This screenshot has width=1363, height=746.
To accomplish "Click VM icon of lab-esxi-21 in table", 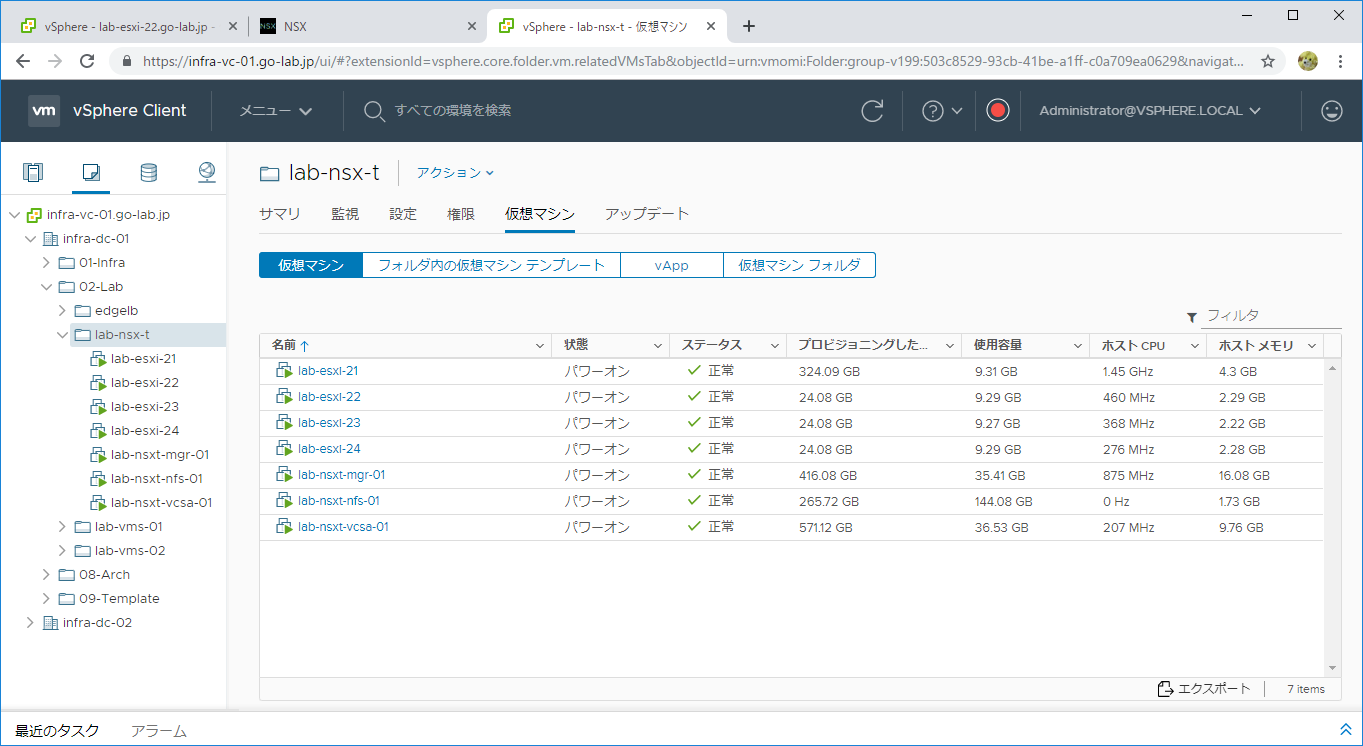I will [x=283, y=371].
